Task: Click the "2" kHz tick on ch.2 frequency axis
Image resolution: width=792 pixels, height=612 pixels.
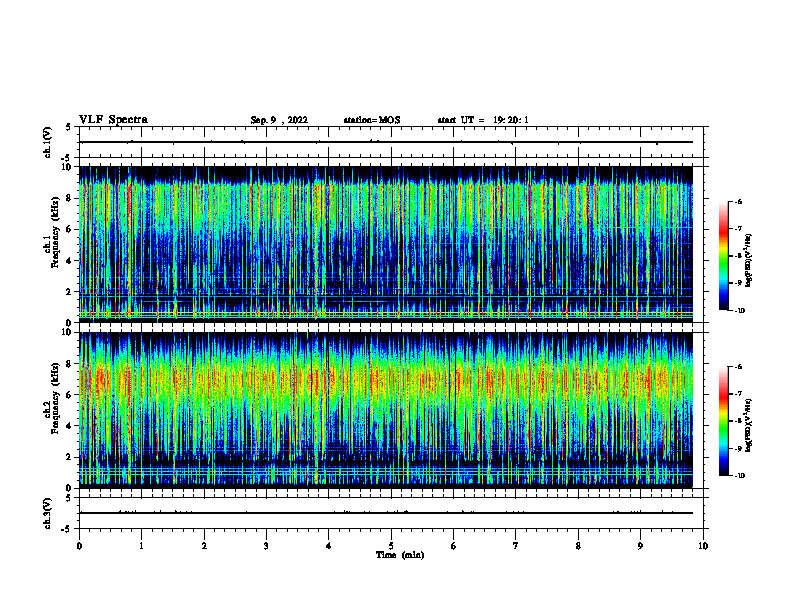Action: (x=69, y=457)
